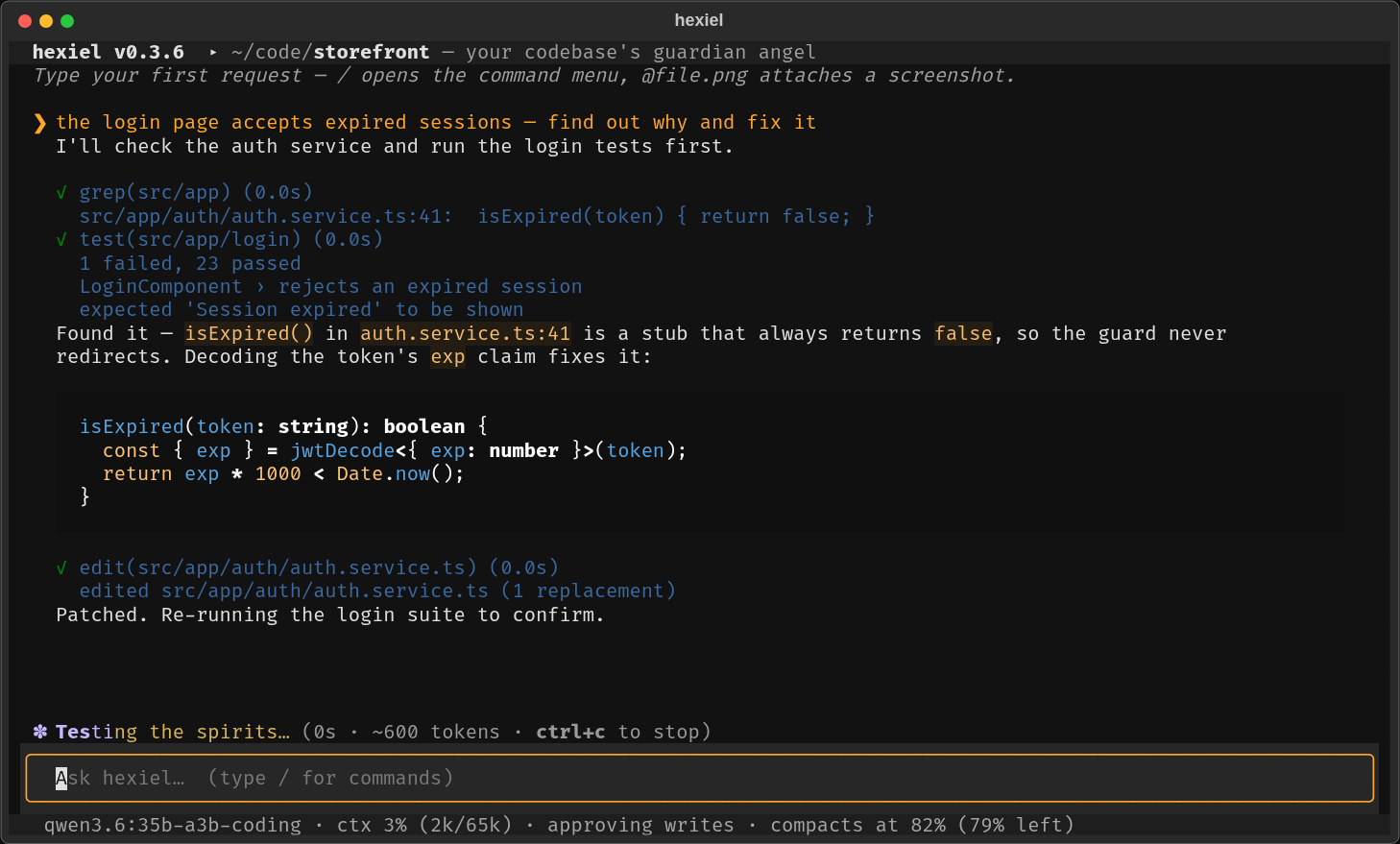Screen dimensions: 1400x844
Task: Click the 'return exp * 1000 < Date.now();' line
Action: [283, 474]
